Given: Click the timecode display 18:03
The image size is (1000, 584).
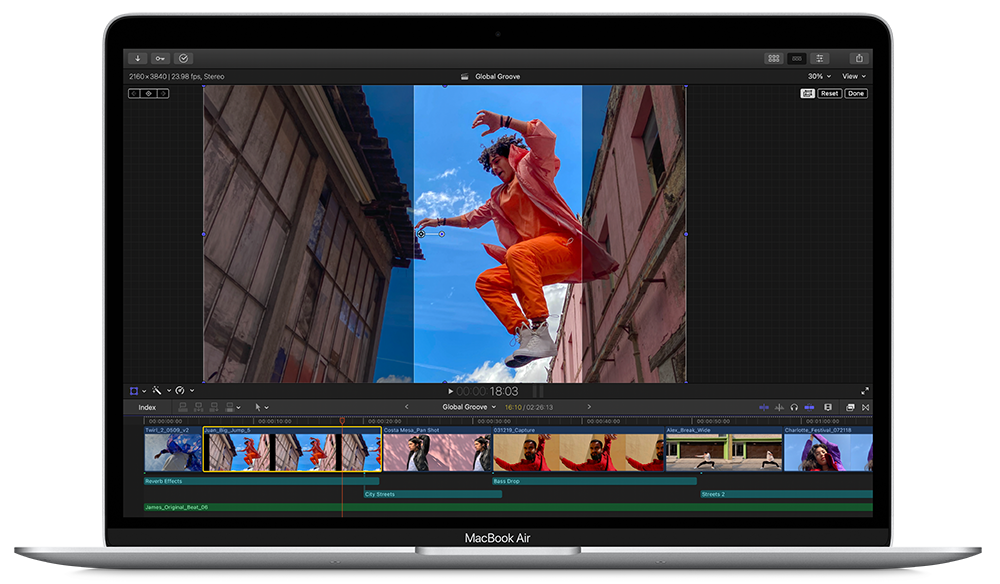Looking at the screenshot, I should pos(487,391).
